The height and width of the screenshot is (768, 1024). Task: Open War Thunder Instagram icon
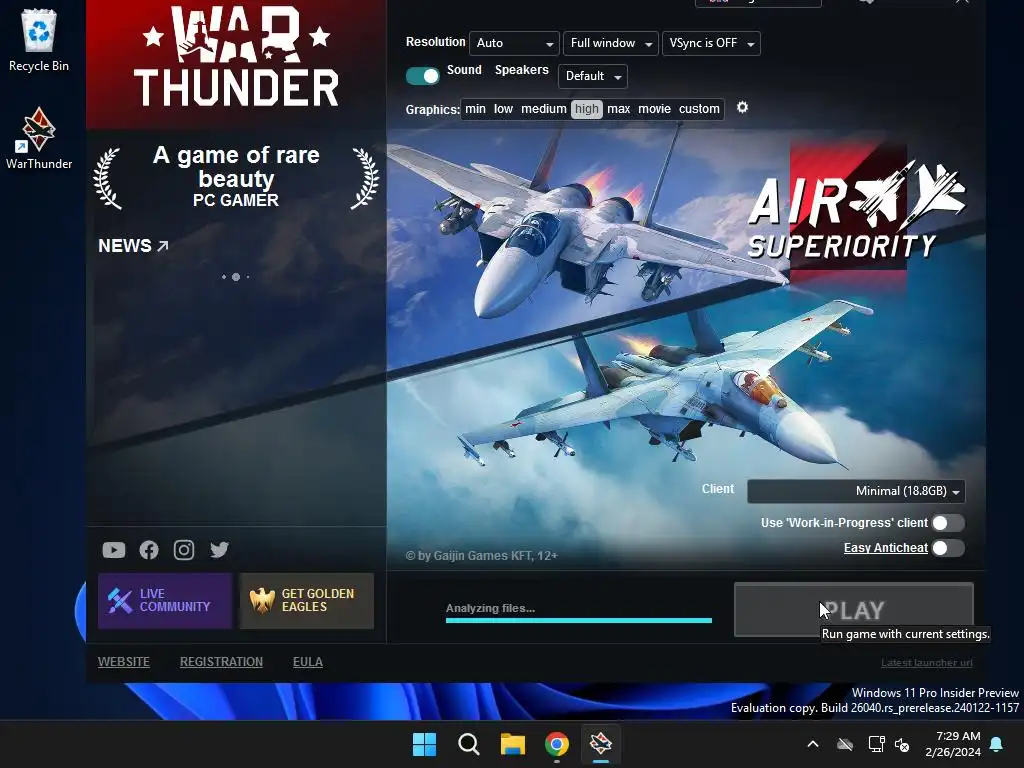(184, 550)
